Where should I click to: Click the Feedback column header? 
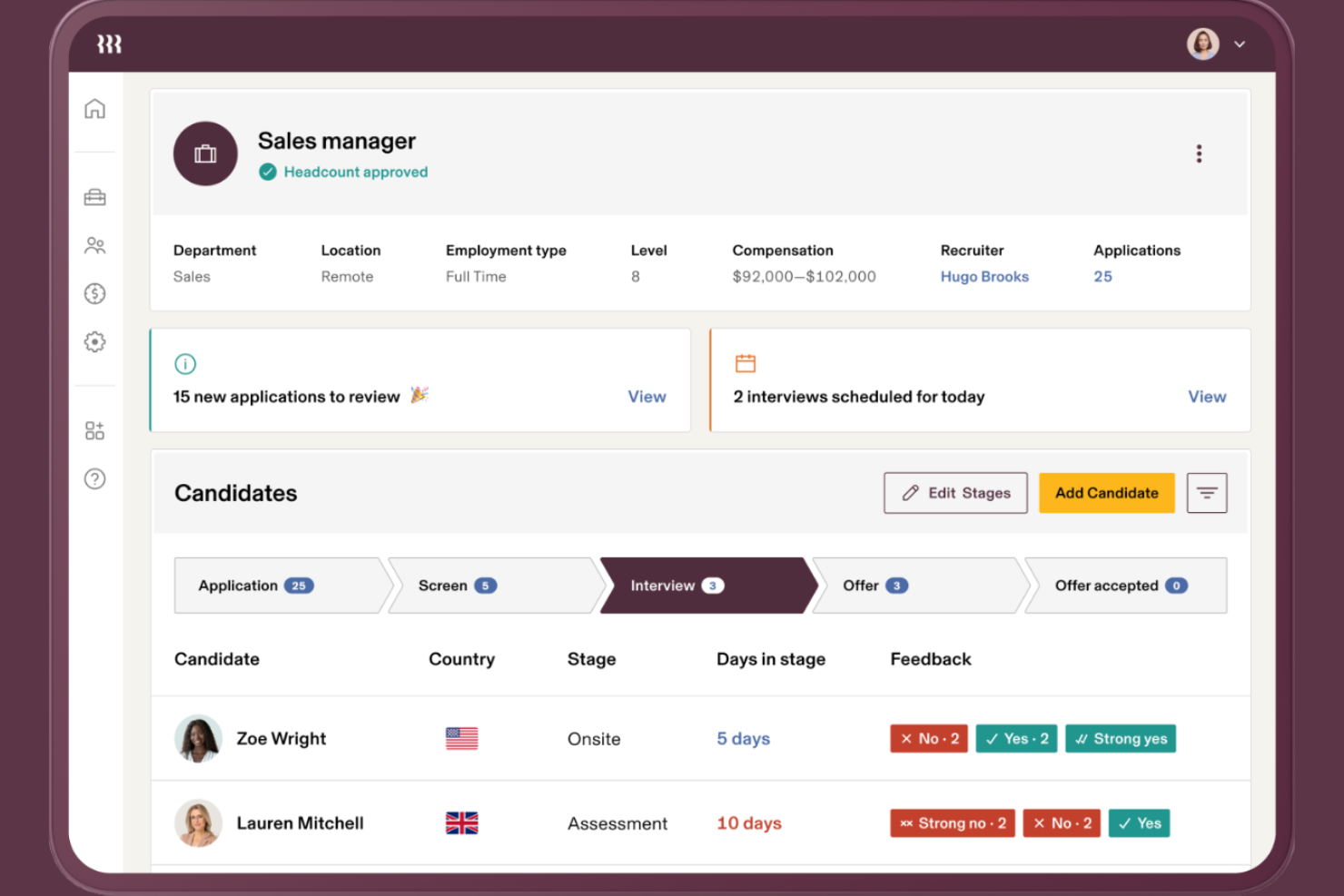click(x=931, y=659)
